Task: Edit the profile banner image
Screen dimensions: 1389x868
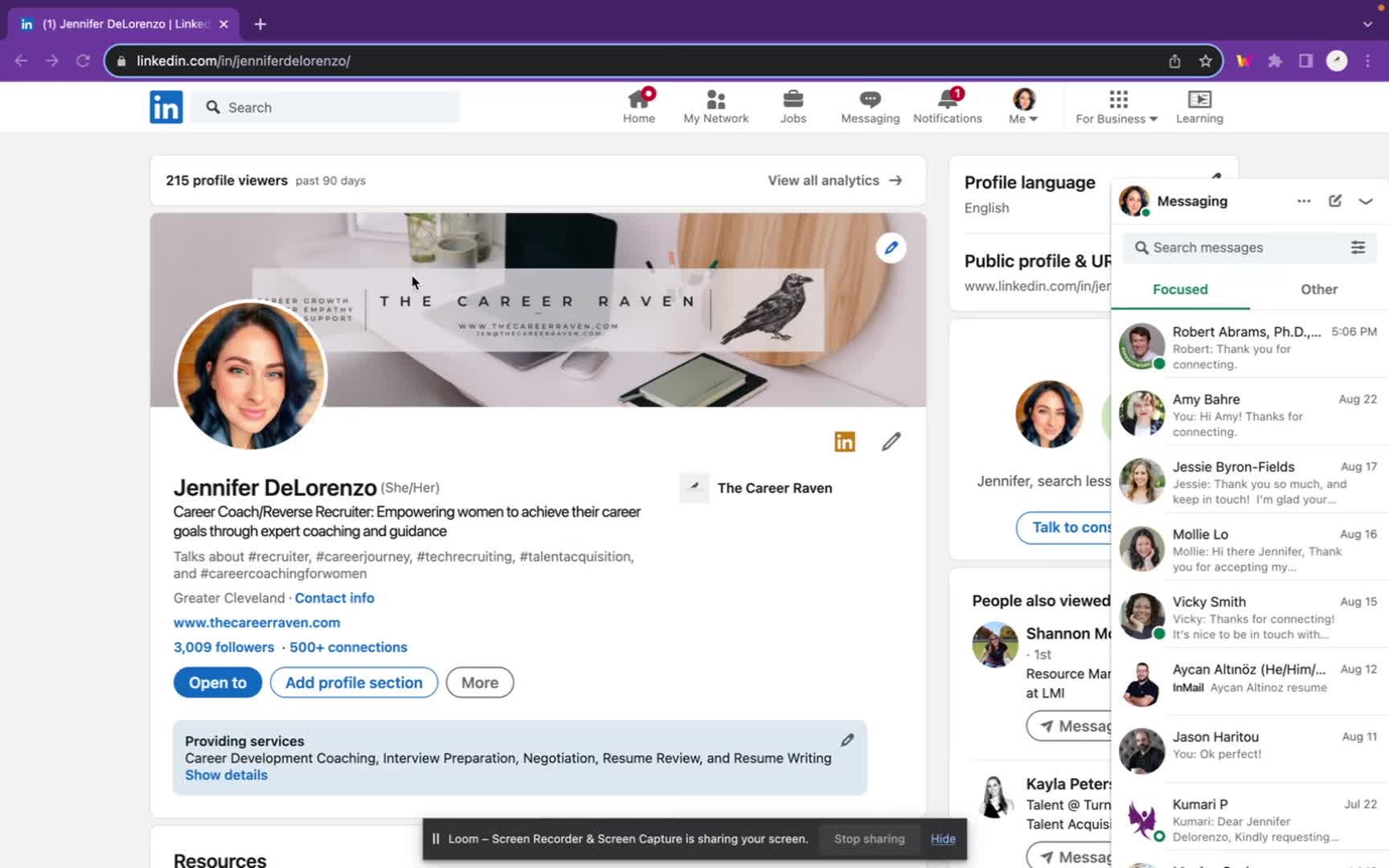Action: pyautogui.click(x=891, y=248)
